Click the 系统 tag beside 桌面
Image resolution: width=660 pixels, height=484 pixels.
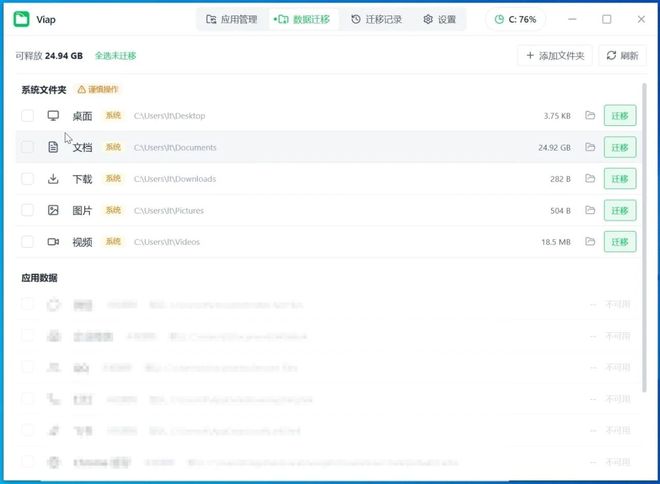pos(113,115)
